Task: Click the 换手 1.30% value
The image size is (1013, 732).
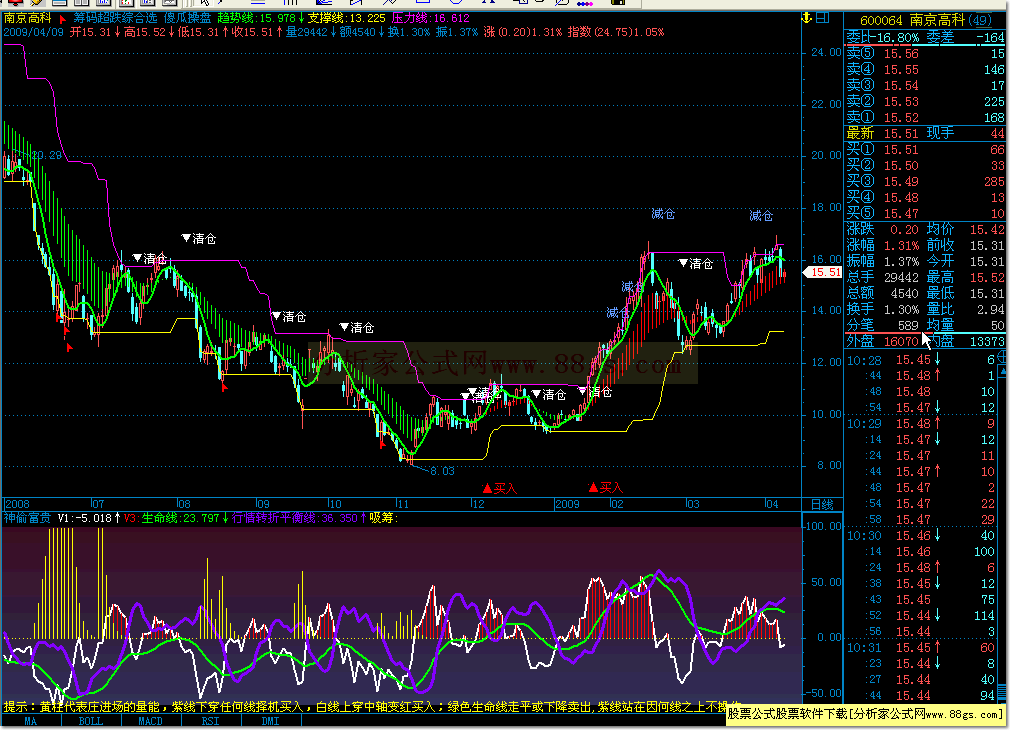Action: tap(901, 309)
